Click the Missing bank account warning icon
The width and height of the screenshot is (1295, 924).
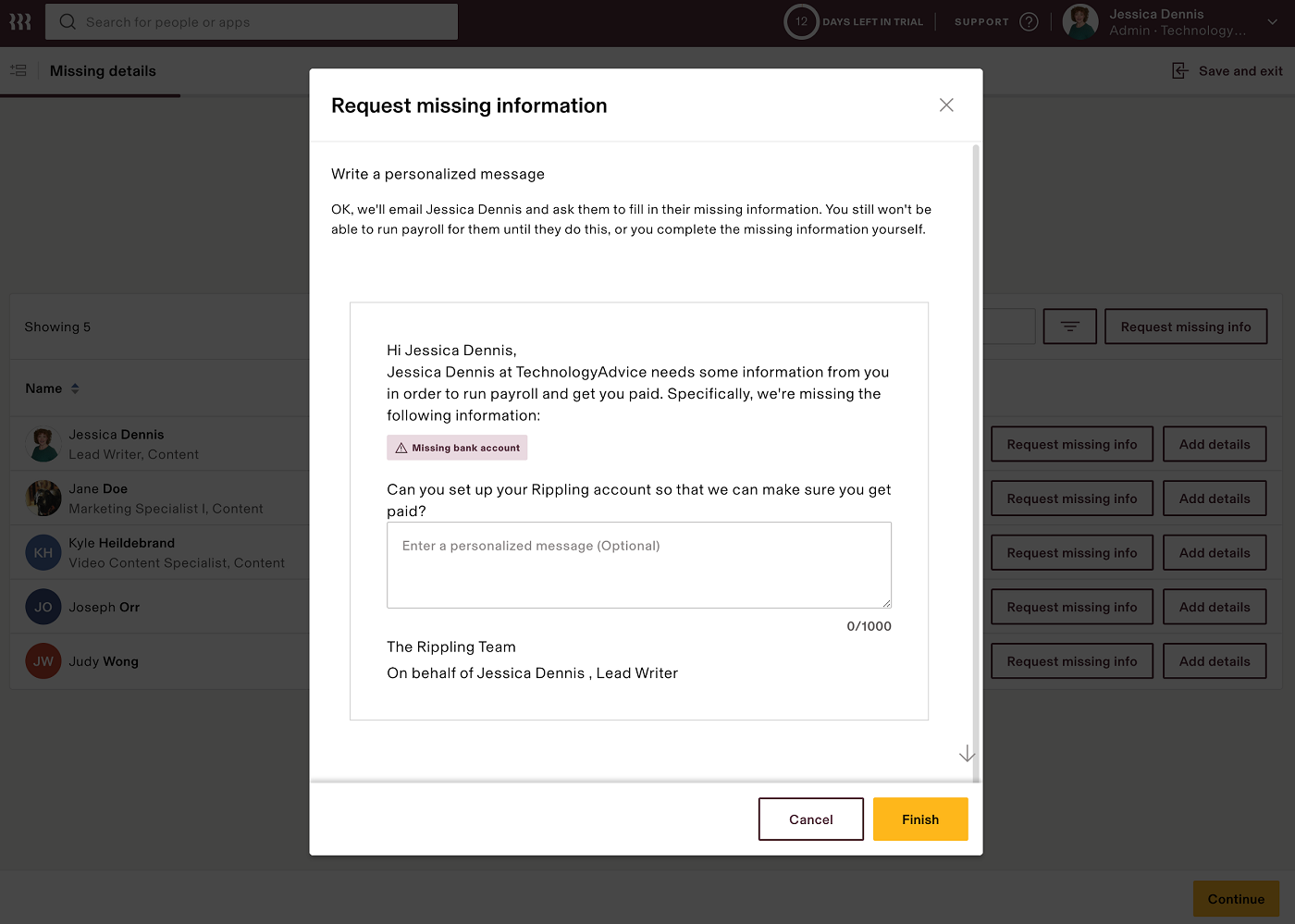coord(401,448)
